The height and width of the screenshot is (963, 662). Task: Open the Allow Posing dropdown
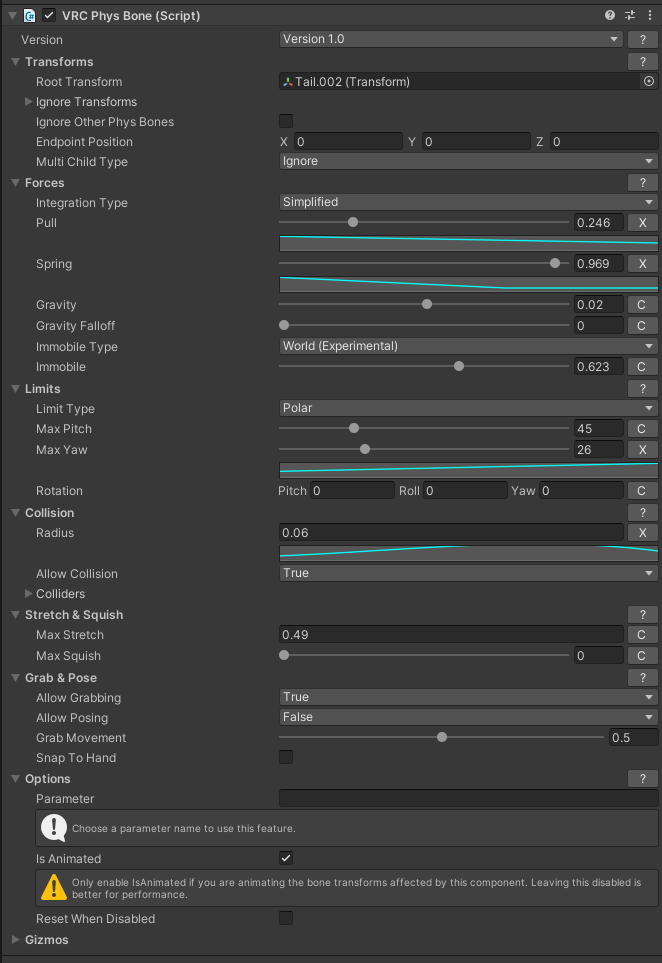[x=468, y=717]
